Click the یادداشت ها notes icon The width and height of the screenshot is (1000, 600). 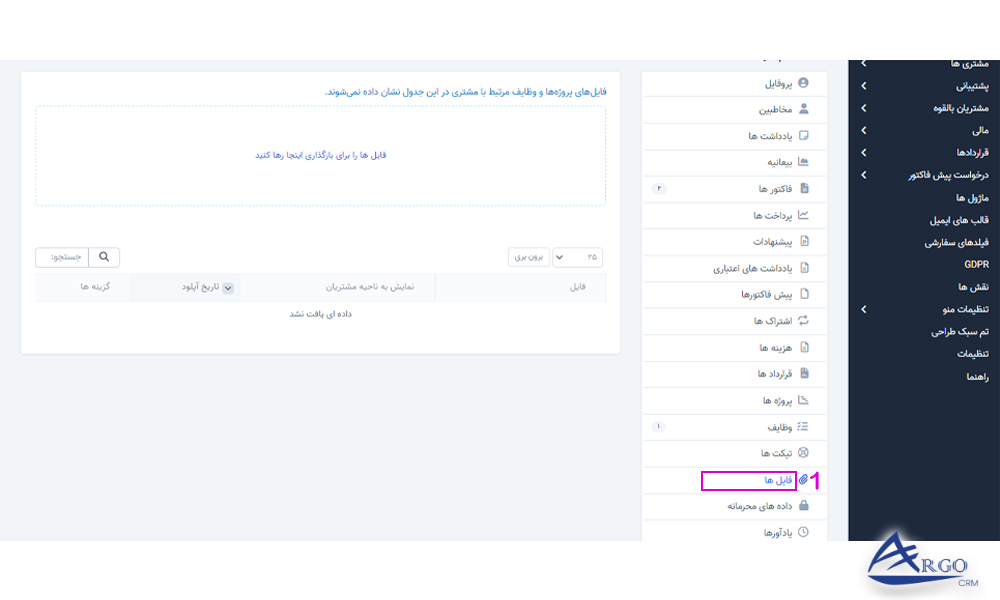805,136
